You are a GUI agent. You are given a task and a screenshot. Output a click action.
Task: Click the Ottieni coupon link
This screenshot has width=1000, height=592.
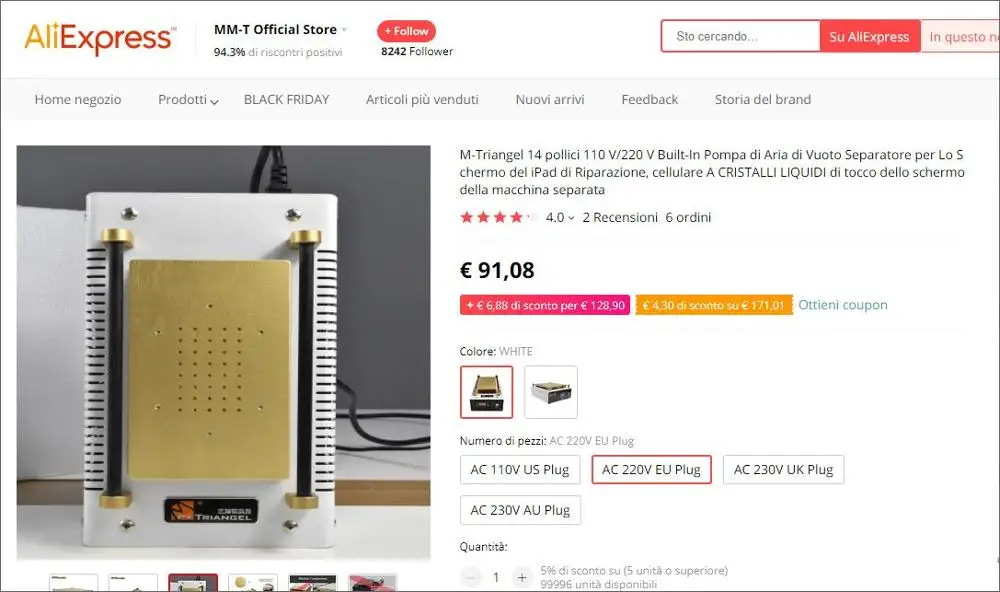842,305
